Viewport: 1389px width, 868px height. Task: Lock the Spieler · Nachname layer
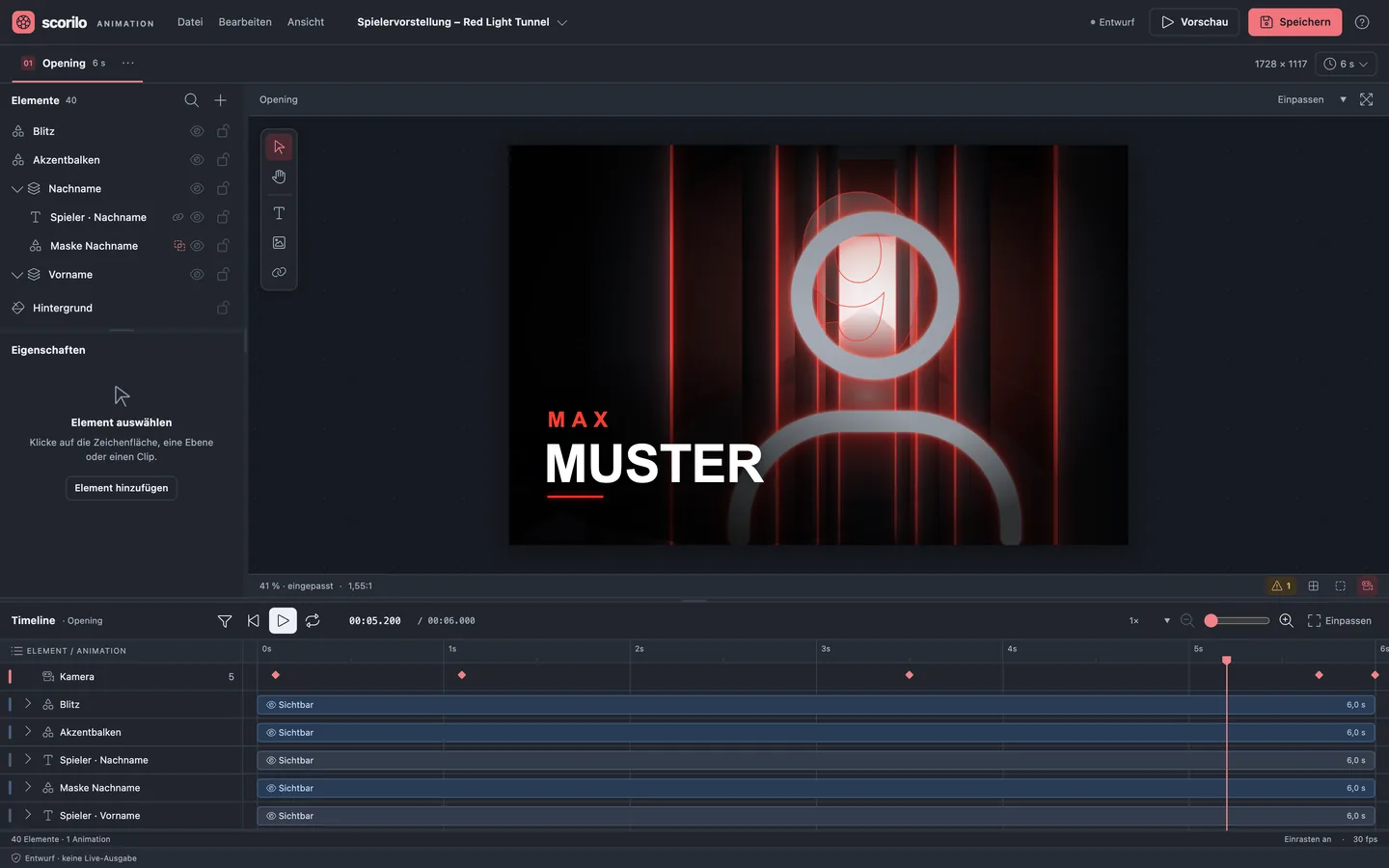pyautogui.click(x=223, y=217)
